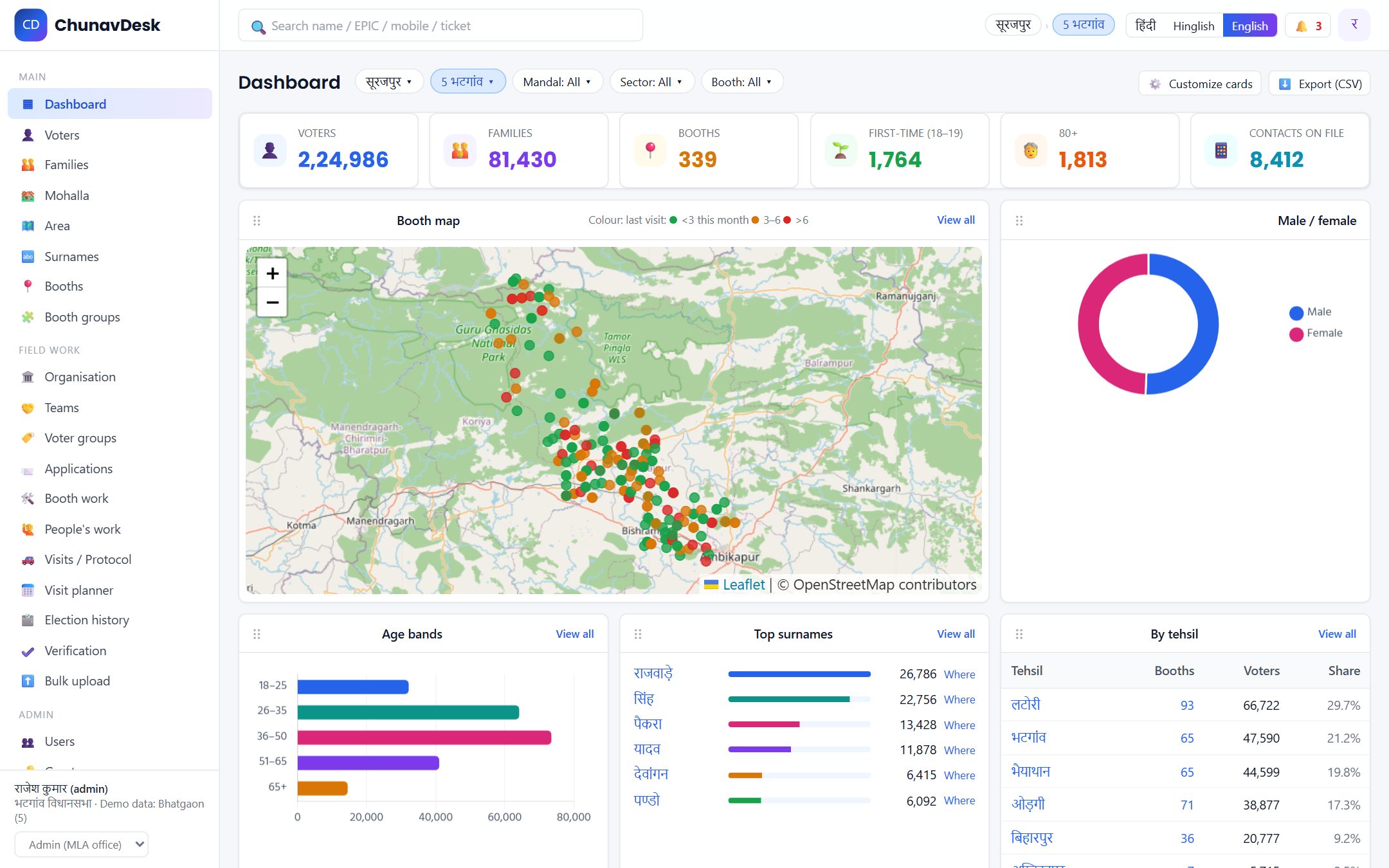Open Dashboard in the sidebar
1389x868 pixels.
(109, 104)
